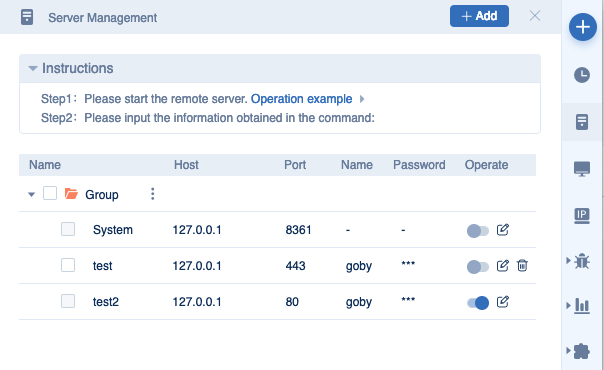
Task: Click goby username in test2 row
Action: pyautogui.click(x=359, y=302)
